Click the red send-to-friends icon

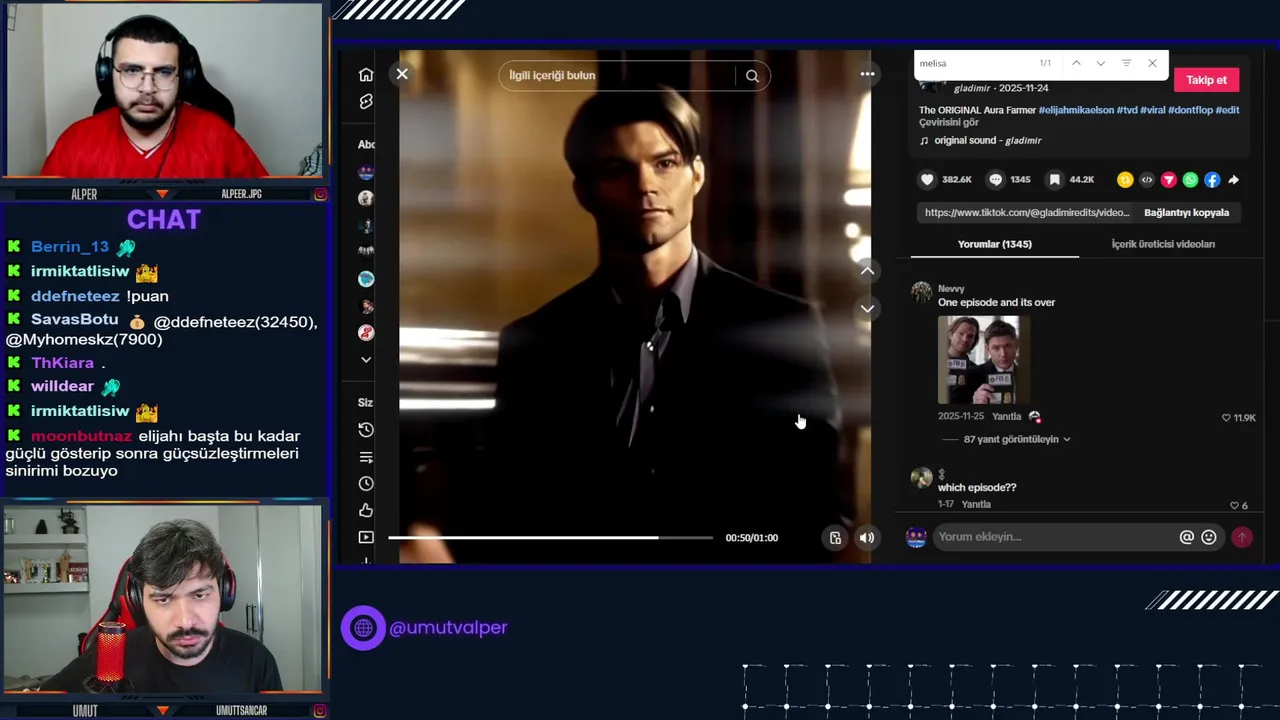[x=1168, y=180]
